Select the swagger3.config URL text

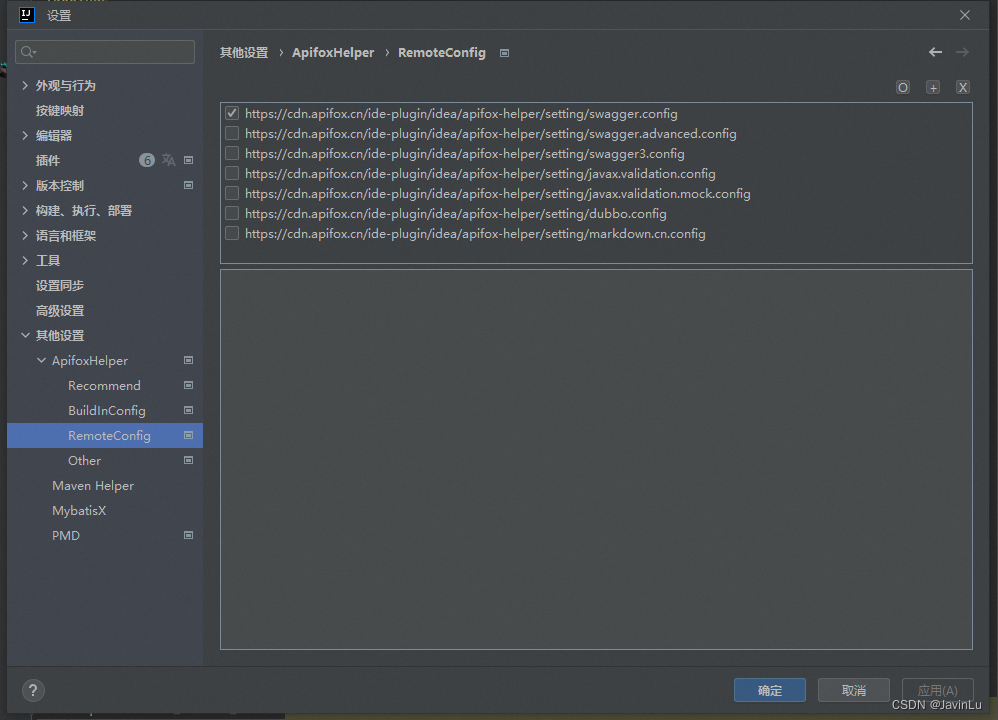coord(465,153)
